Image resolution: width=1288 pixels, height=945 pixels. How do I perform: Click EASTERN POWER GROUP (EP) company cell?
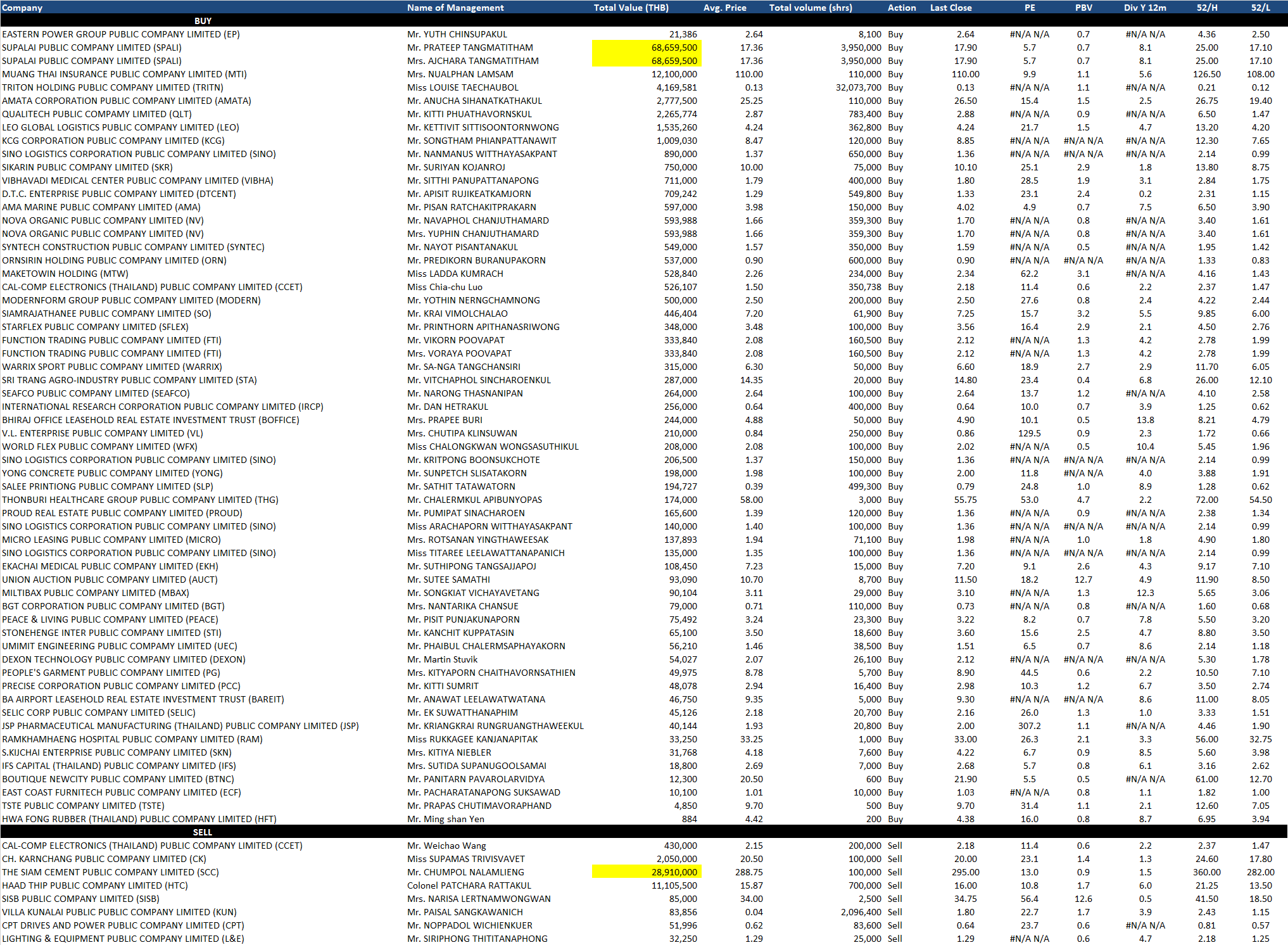(120, 34)
